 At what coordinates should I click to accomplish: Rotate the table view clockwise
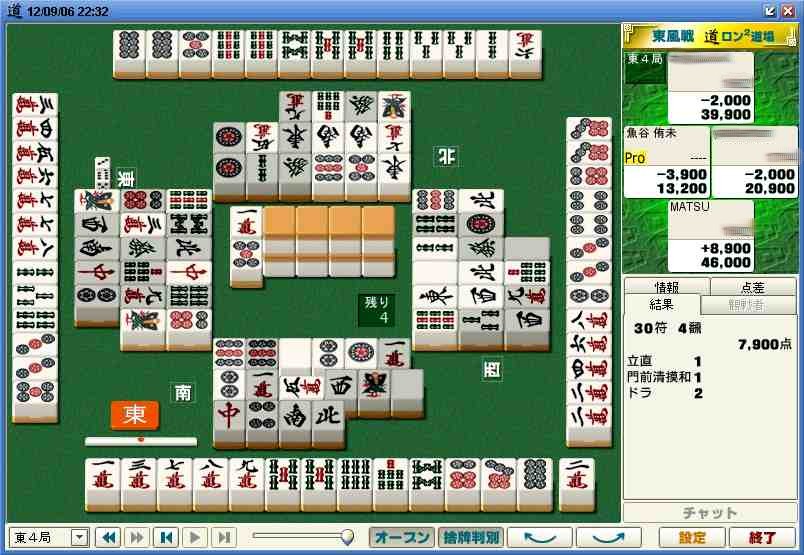[609, 538]
